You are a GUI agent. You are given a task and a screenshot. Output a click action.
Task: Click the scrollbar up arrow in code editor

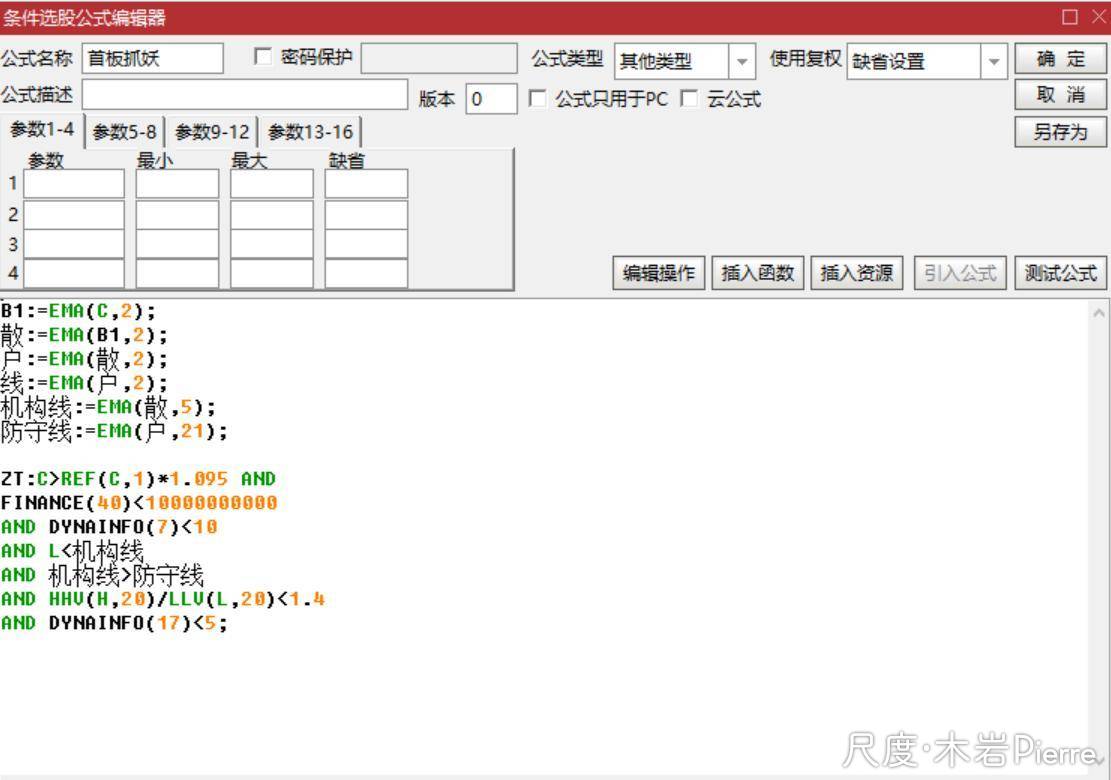[x=1099, y=312]
